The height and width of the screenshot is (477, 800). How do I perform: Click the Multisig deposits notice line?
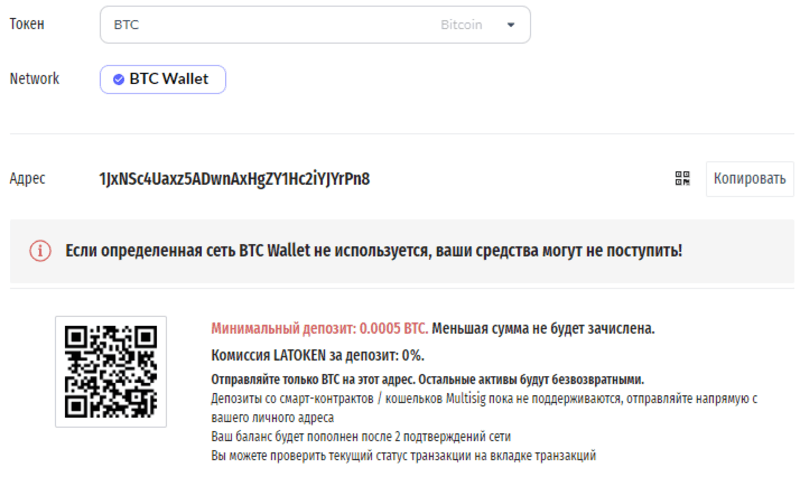coord(484,408)
